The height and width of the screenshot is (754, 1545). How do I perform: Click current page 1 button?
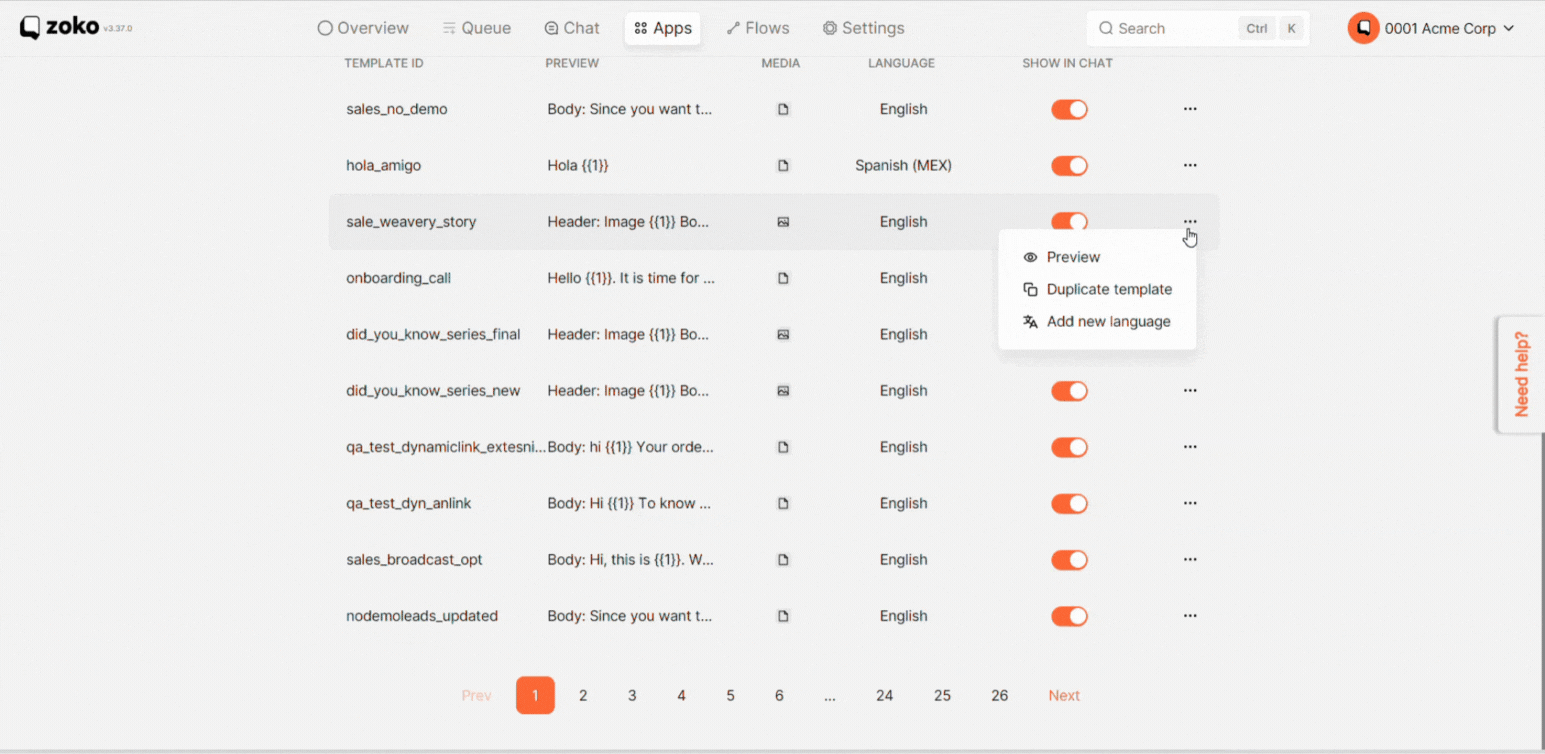pyautogui.click(x=535, y=695)
